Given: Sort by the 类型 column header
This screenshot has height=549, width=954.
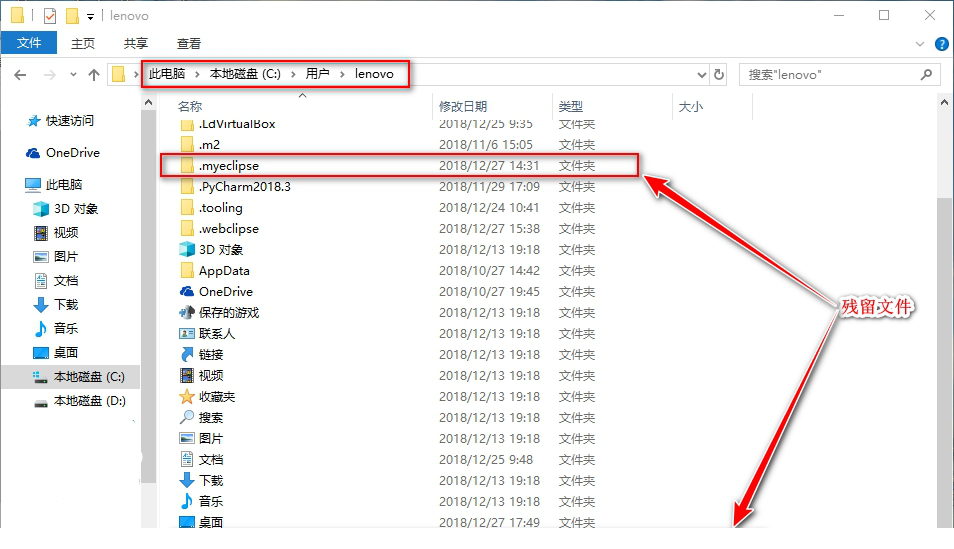Looking at the screenshot, I should coord(571,107).
